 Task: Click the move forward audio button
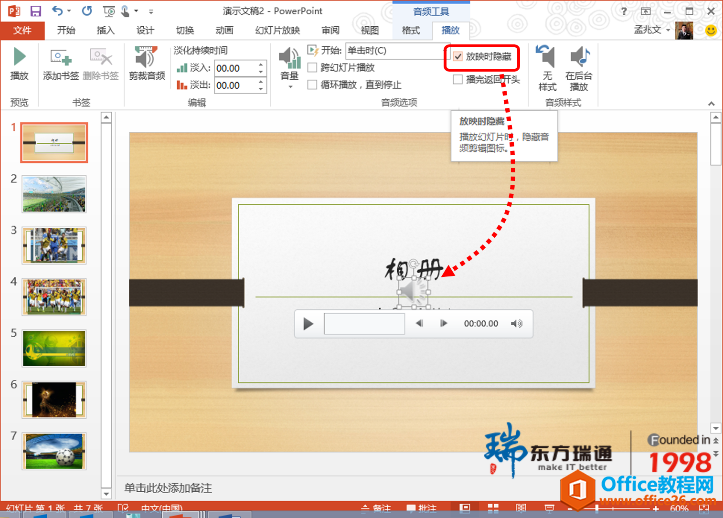[x=444, y=323]
